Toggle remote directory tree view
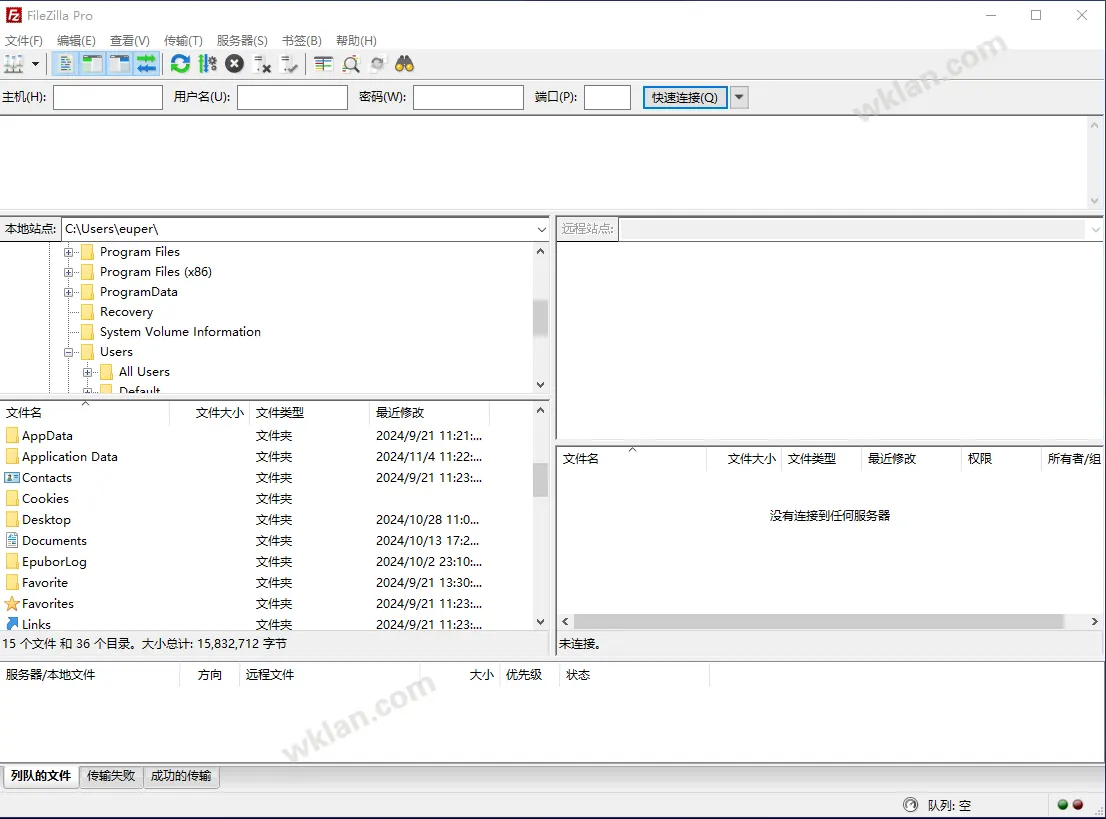Image resolution: width=1106 pixels, height=819 pixels. coord(119,64)
